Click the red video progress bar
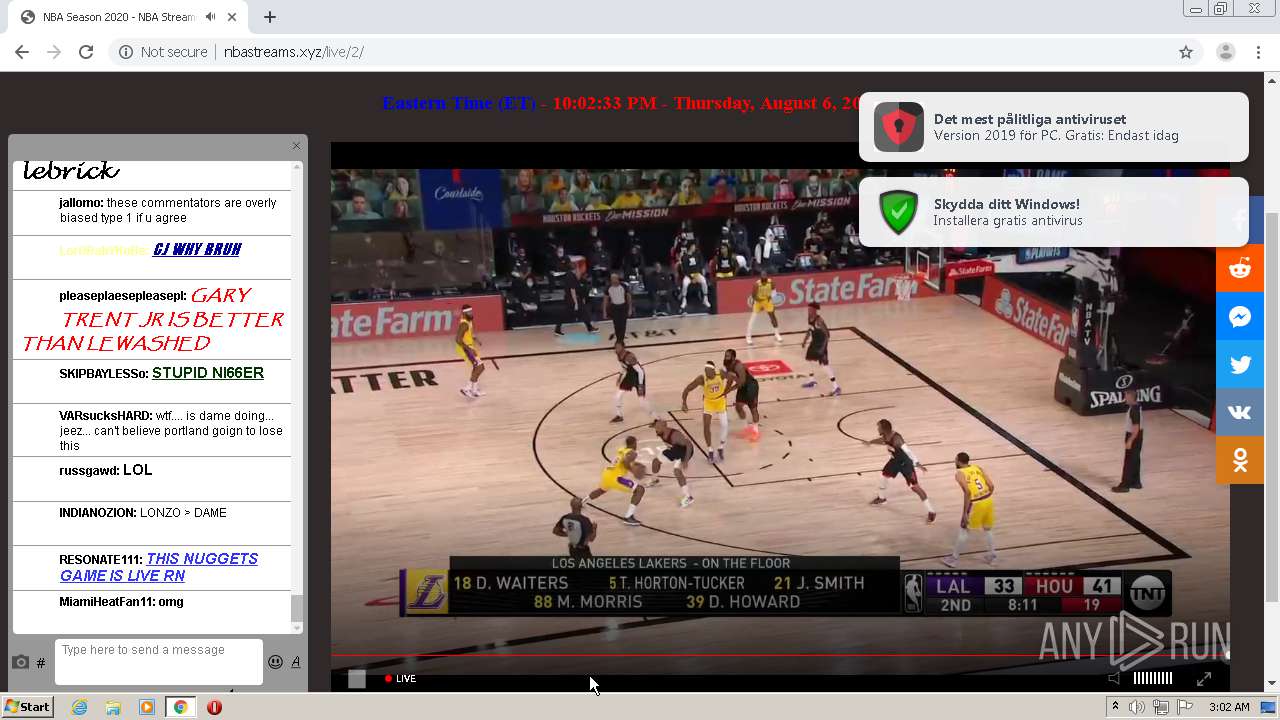 click(780, 656)
